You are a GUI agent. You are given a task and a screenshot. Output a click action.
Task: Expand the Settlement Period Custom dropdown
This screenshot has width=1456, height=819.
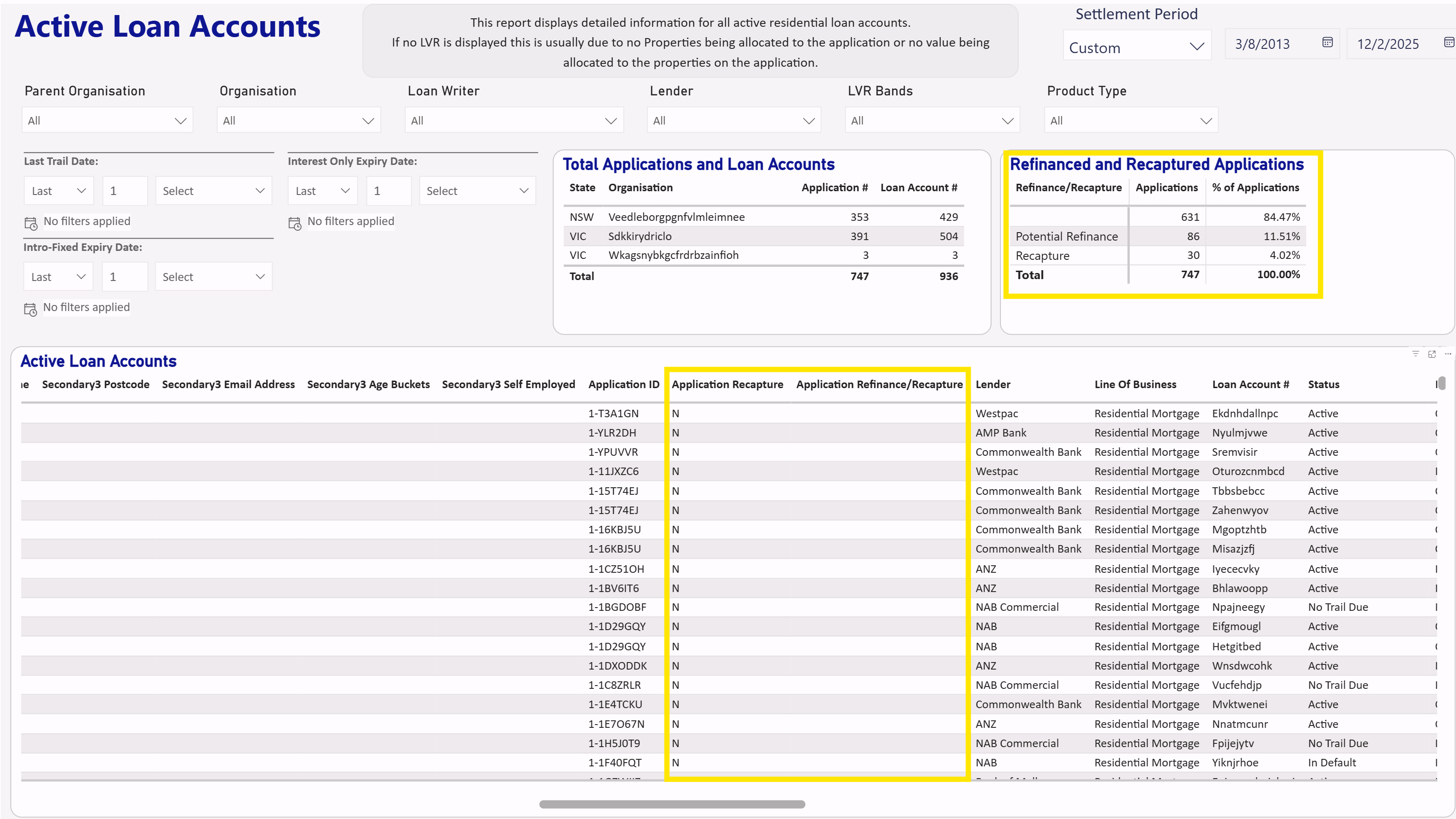pos(1136,47)
